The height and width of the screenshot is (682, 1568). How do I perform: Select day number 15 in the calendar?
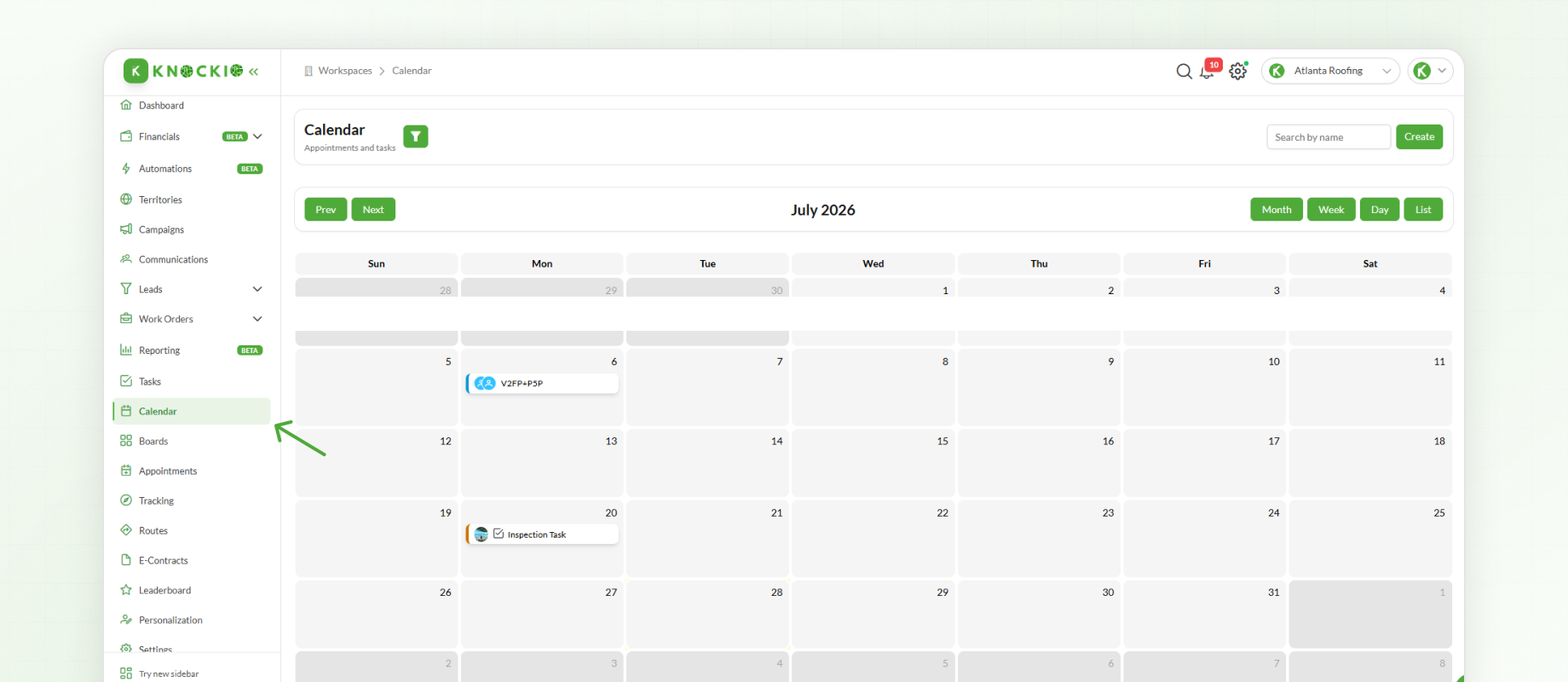(x=943, y=441)
